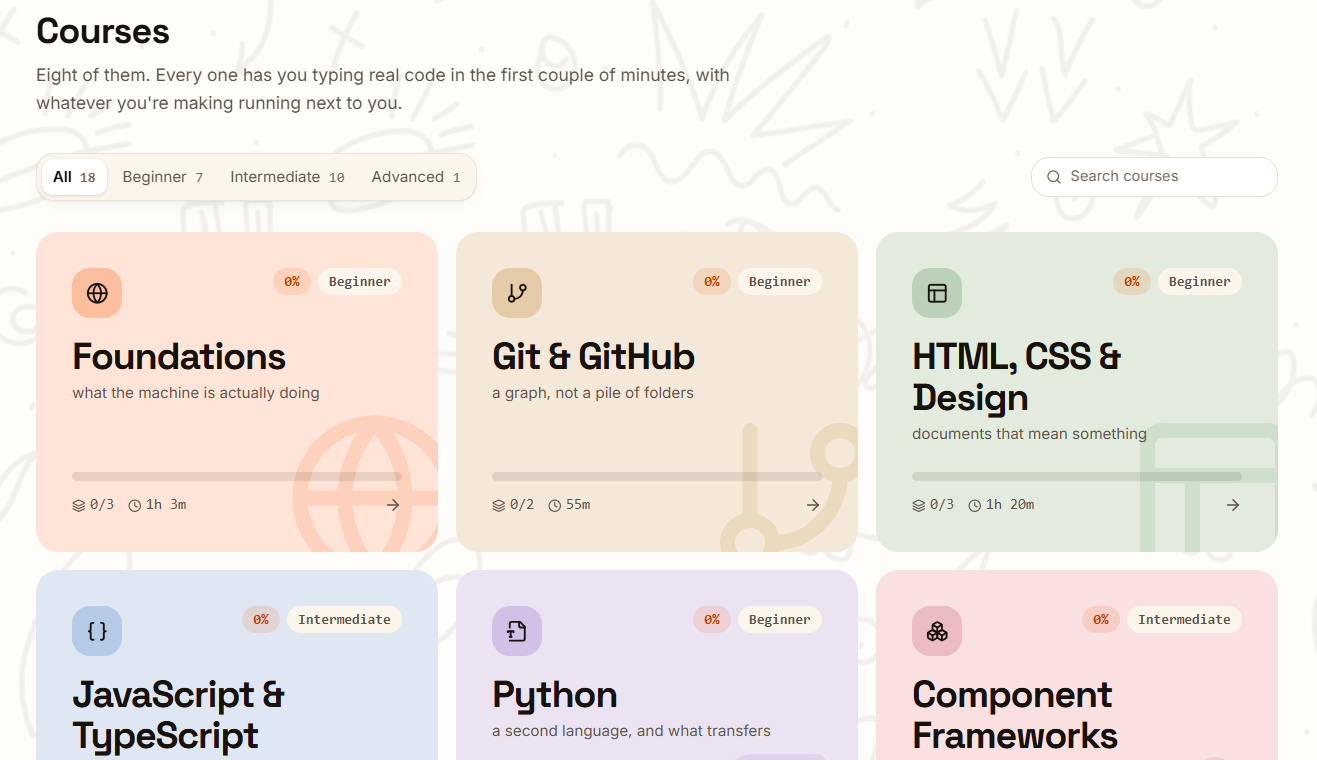Click the HTML, CSS & Design progress bar
This screenshot has height=760, width=1317.
coord(1077,477)
